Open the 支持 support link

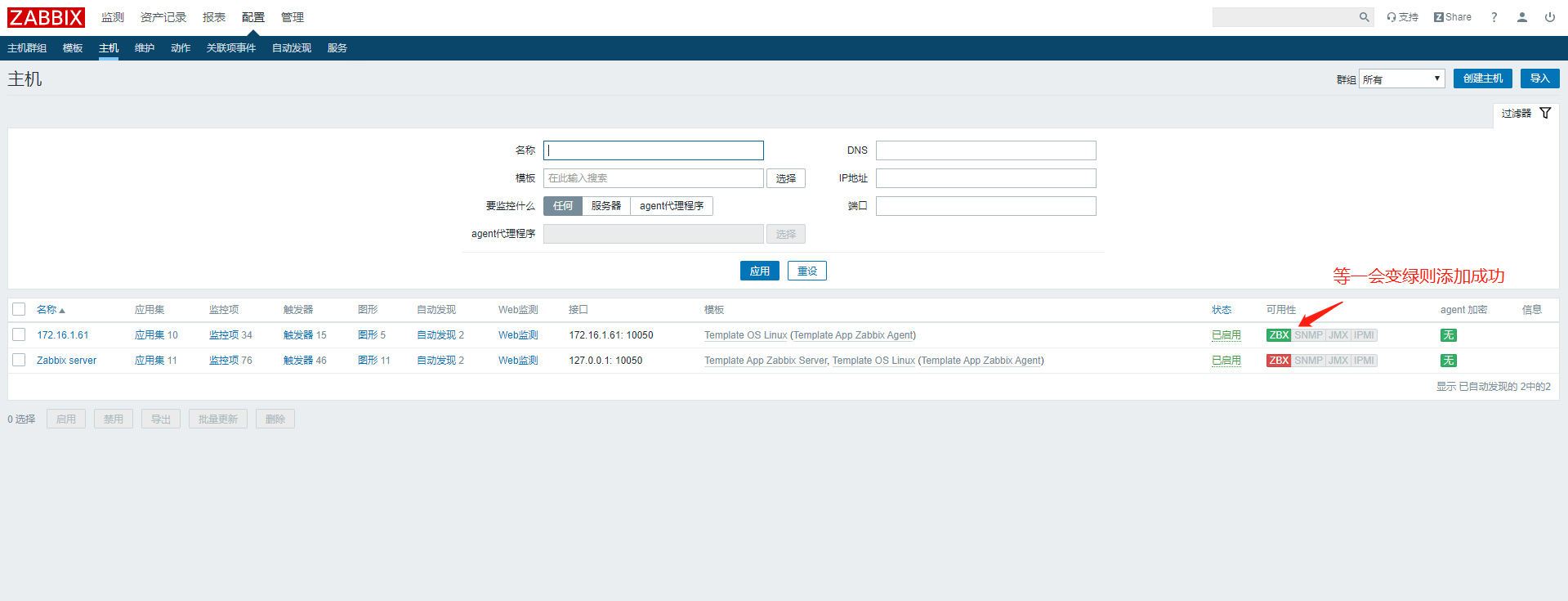tap(1402, 17)
